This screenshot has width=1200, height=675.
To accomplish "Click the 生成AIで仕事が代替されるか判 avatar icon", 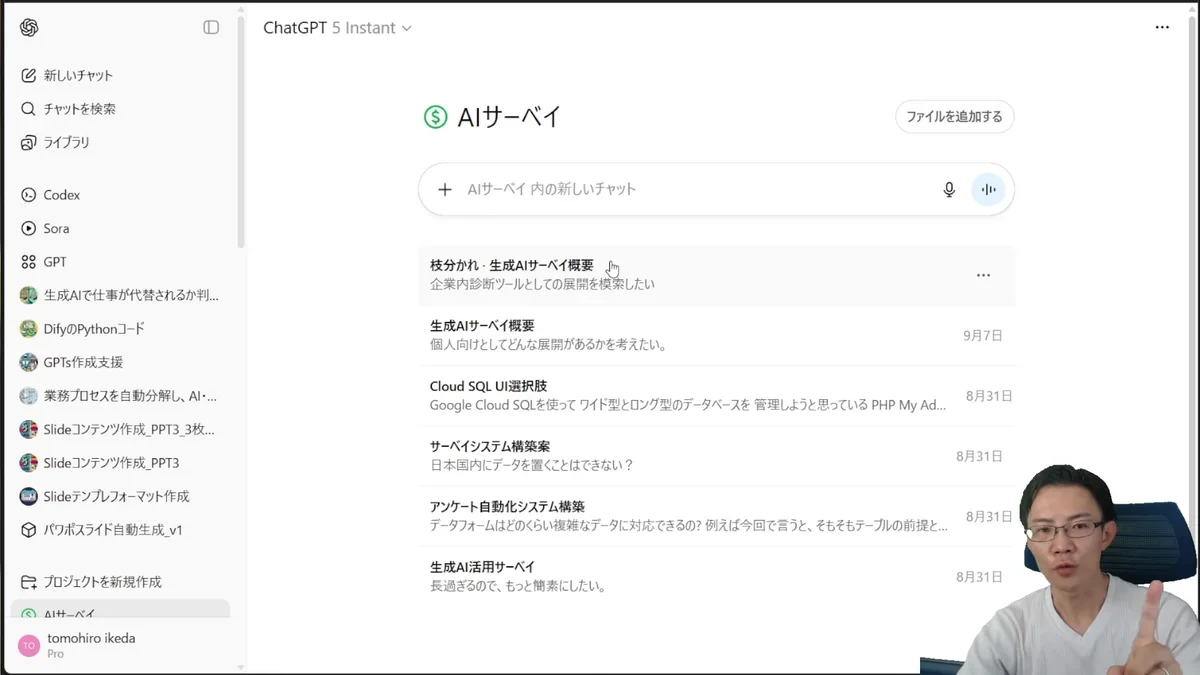I will (x=28, y=295).
